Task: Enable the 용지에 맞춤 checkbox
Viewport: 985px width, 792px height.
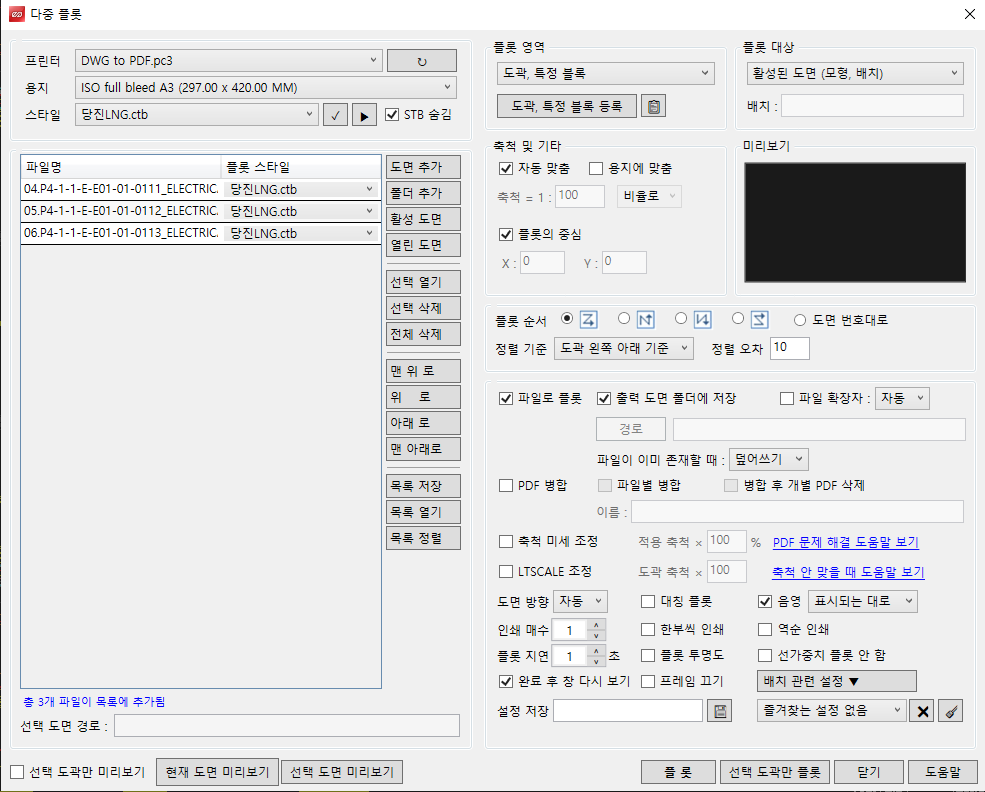Action: (596, 168)
